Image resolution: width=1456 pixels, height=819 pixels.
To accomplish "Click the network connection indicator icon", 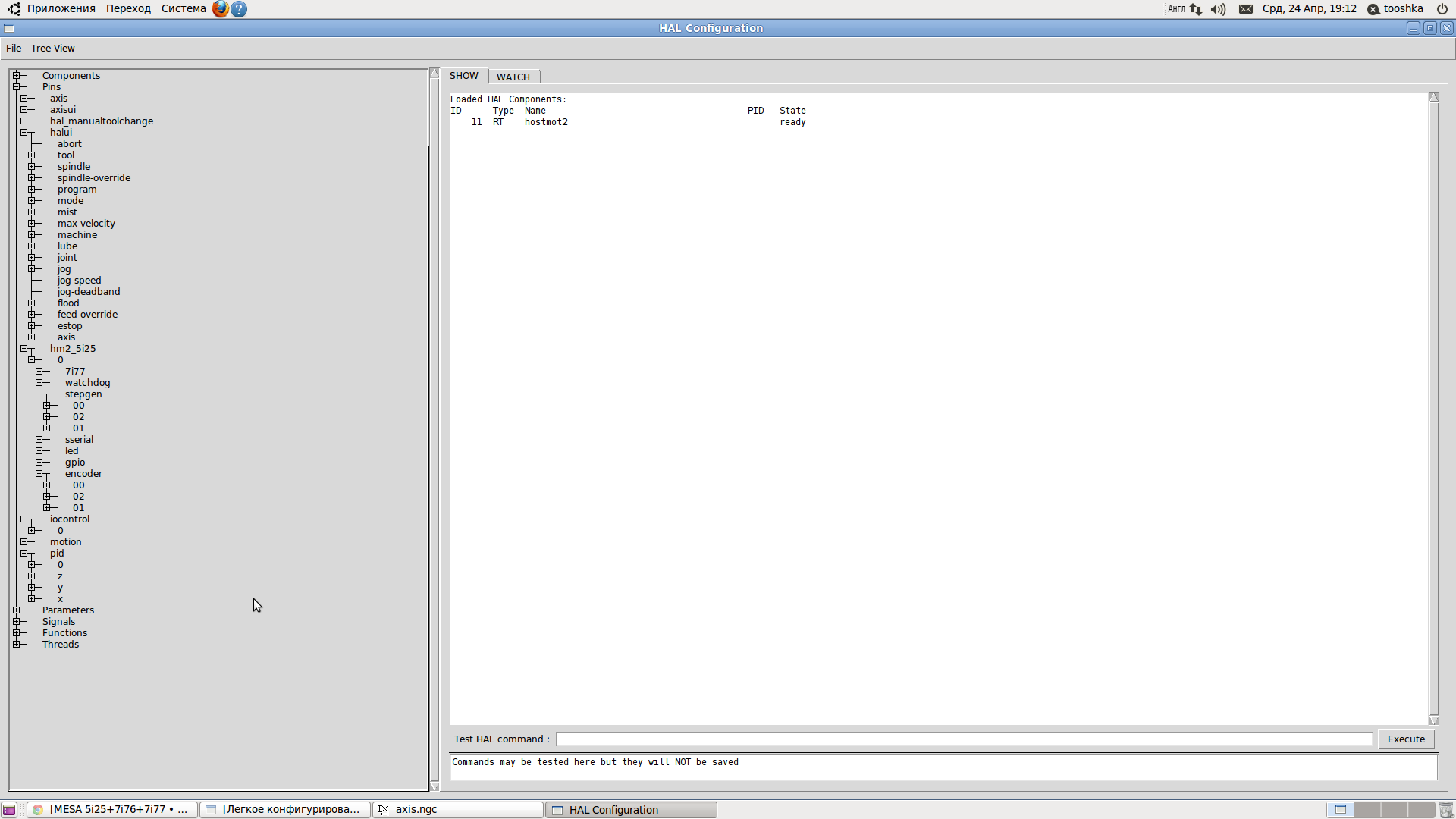I will pyautogui.click(x=1196, y=9).
